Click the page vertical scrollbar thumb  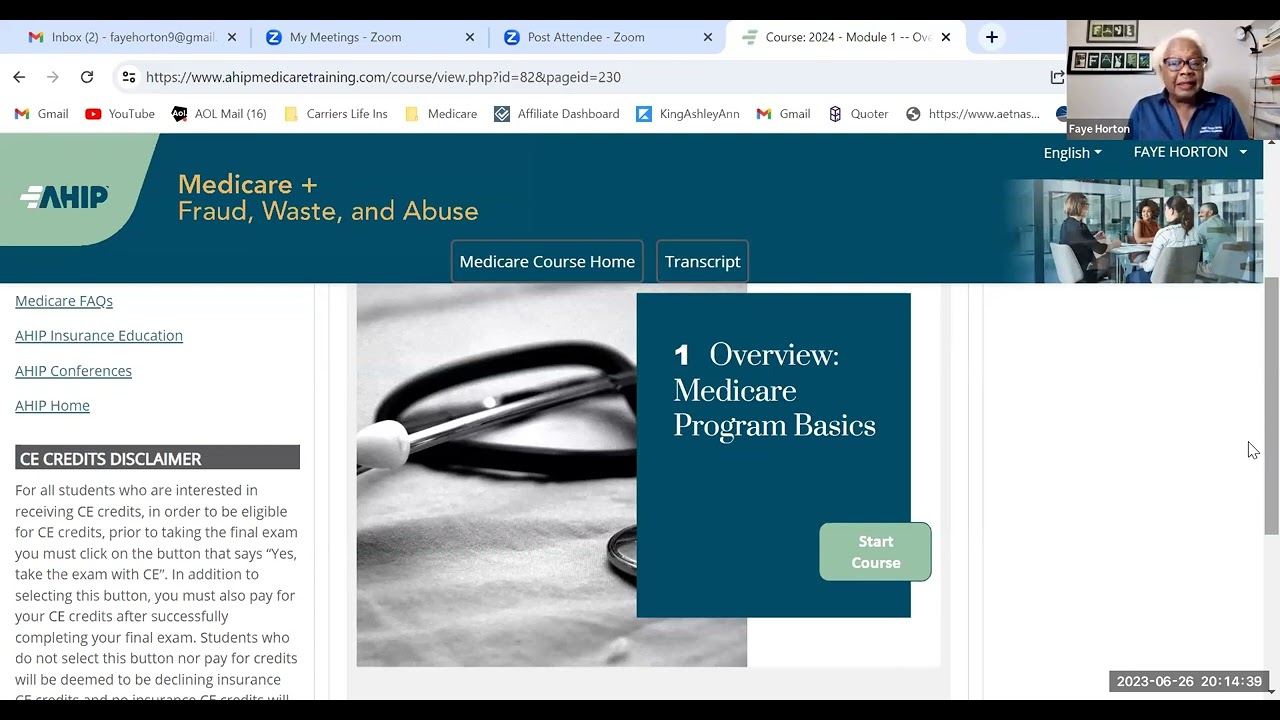coord(1271,405)
